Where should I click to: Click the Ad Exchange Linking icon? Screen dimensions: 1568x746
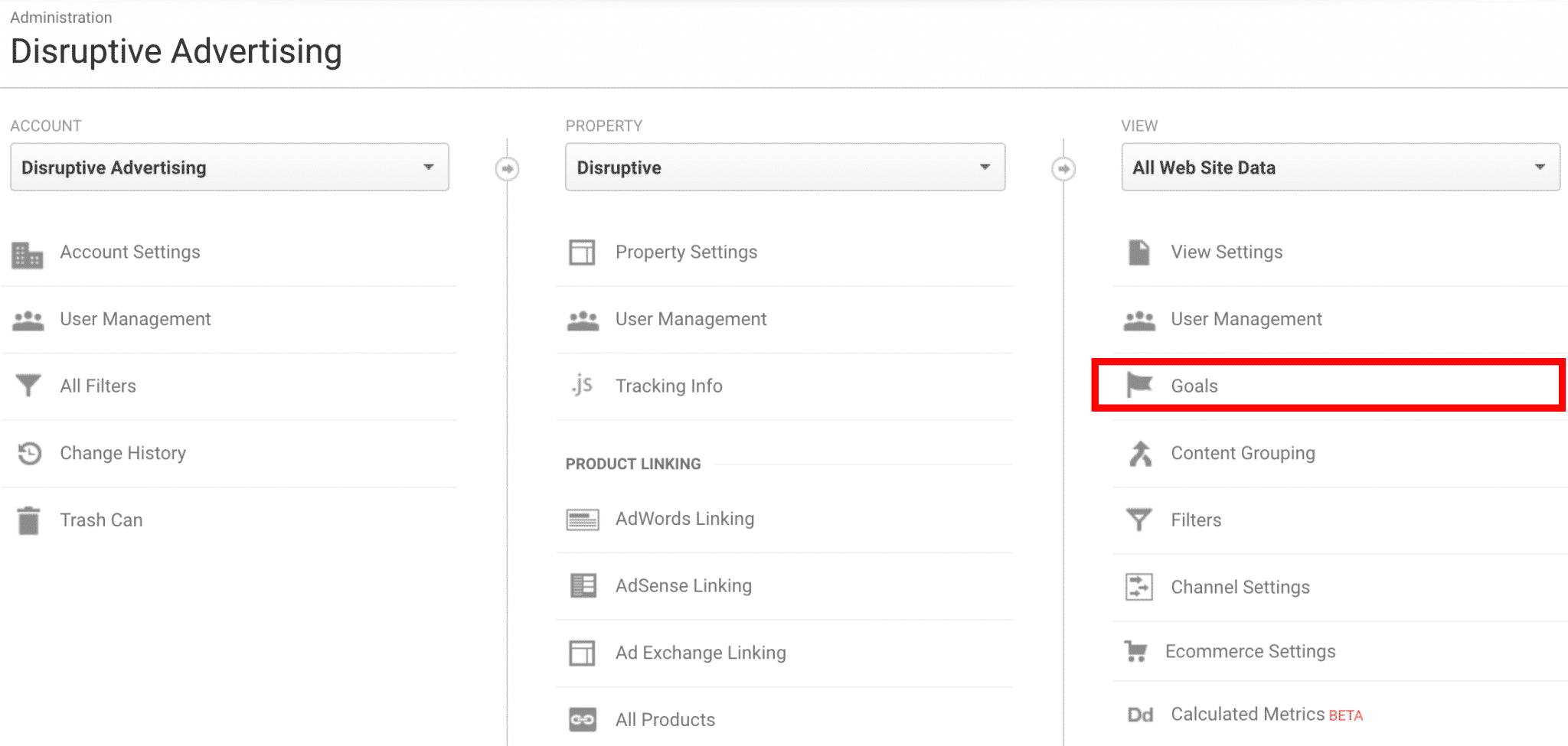[x=582, y=653]
